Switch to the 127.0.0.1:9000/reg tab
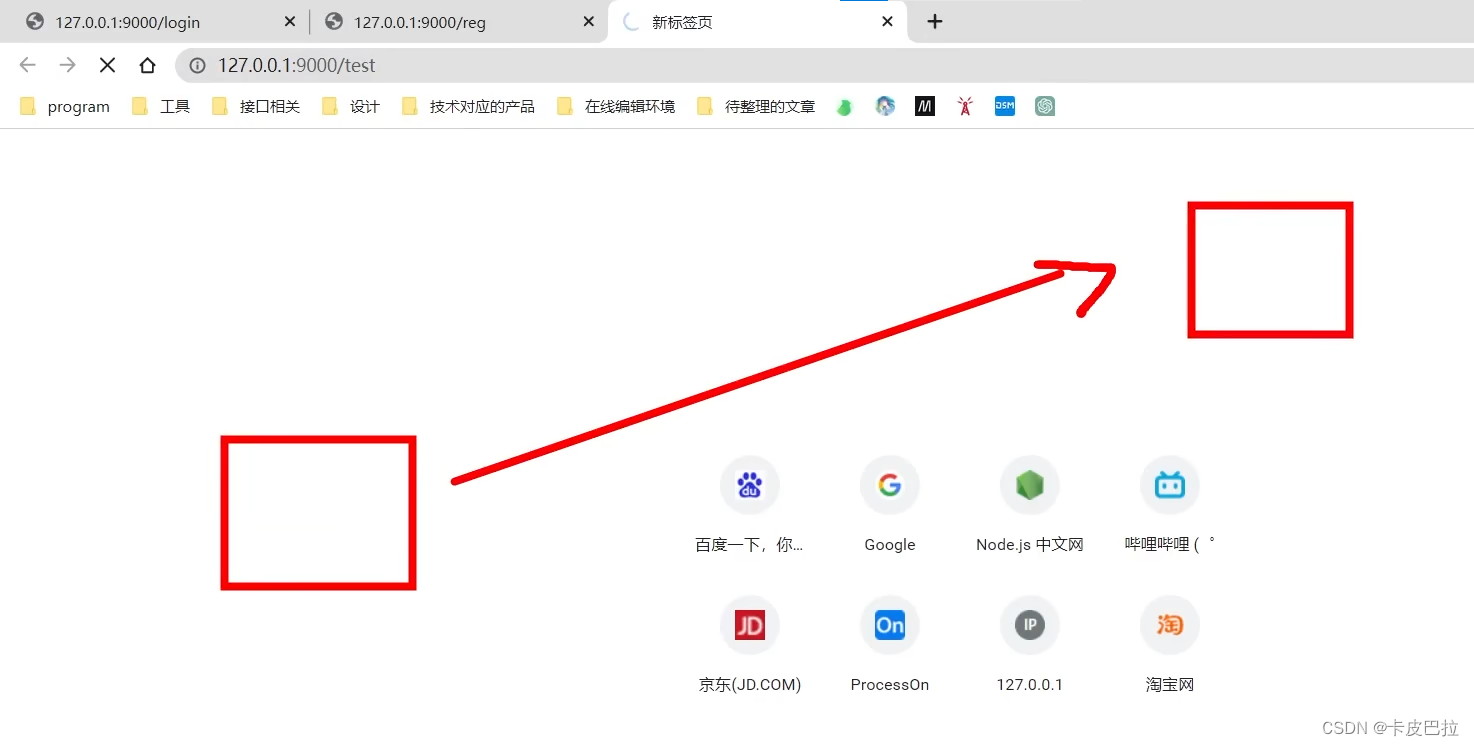1474x746 pixels. pos(458,22)
